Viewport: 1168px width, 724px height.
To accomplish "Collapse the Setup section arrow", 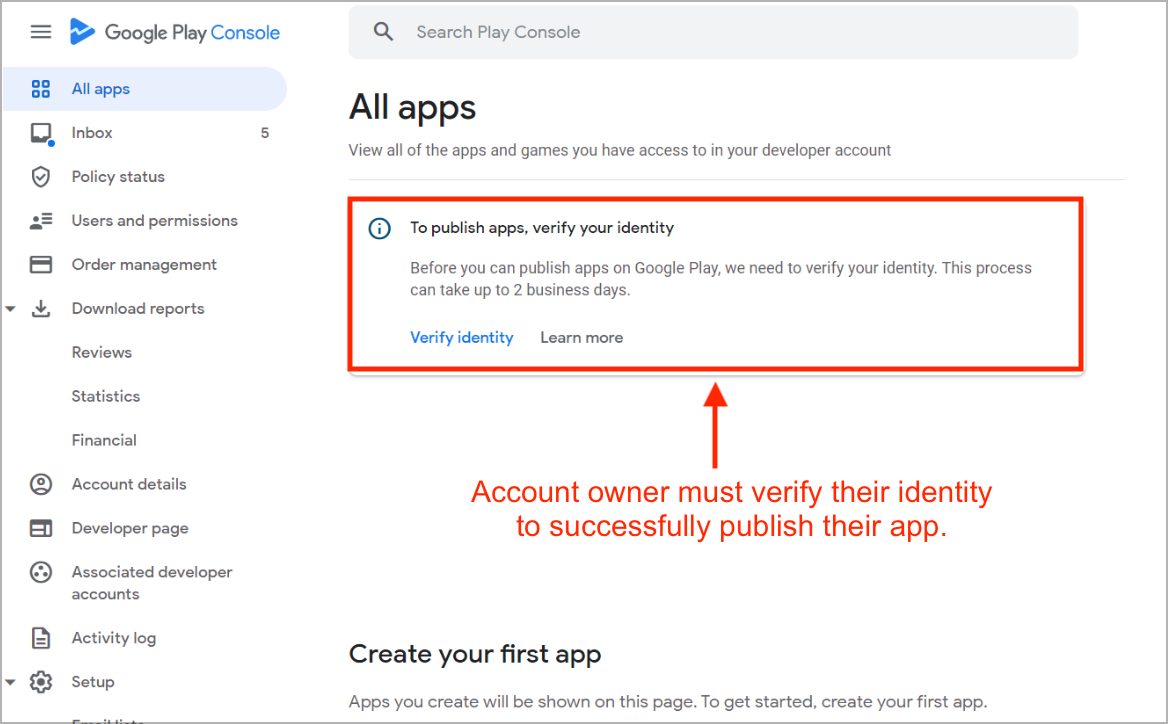I will coord(11,682).
